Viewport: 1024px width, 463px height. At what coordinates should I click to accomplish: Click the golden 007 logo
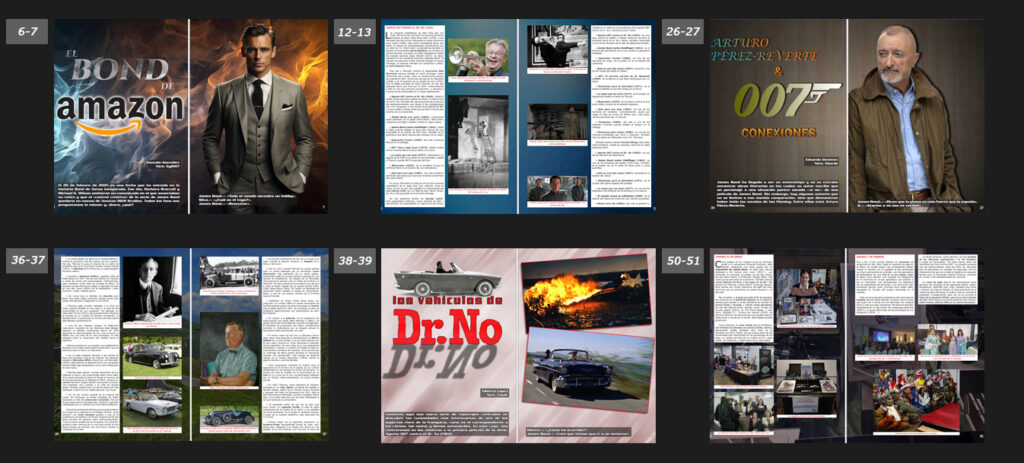(787, 100)
